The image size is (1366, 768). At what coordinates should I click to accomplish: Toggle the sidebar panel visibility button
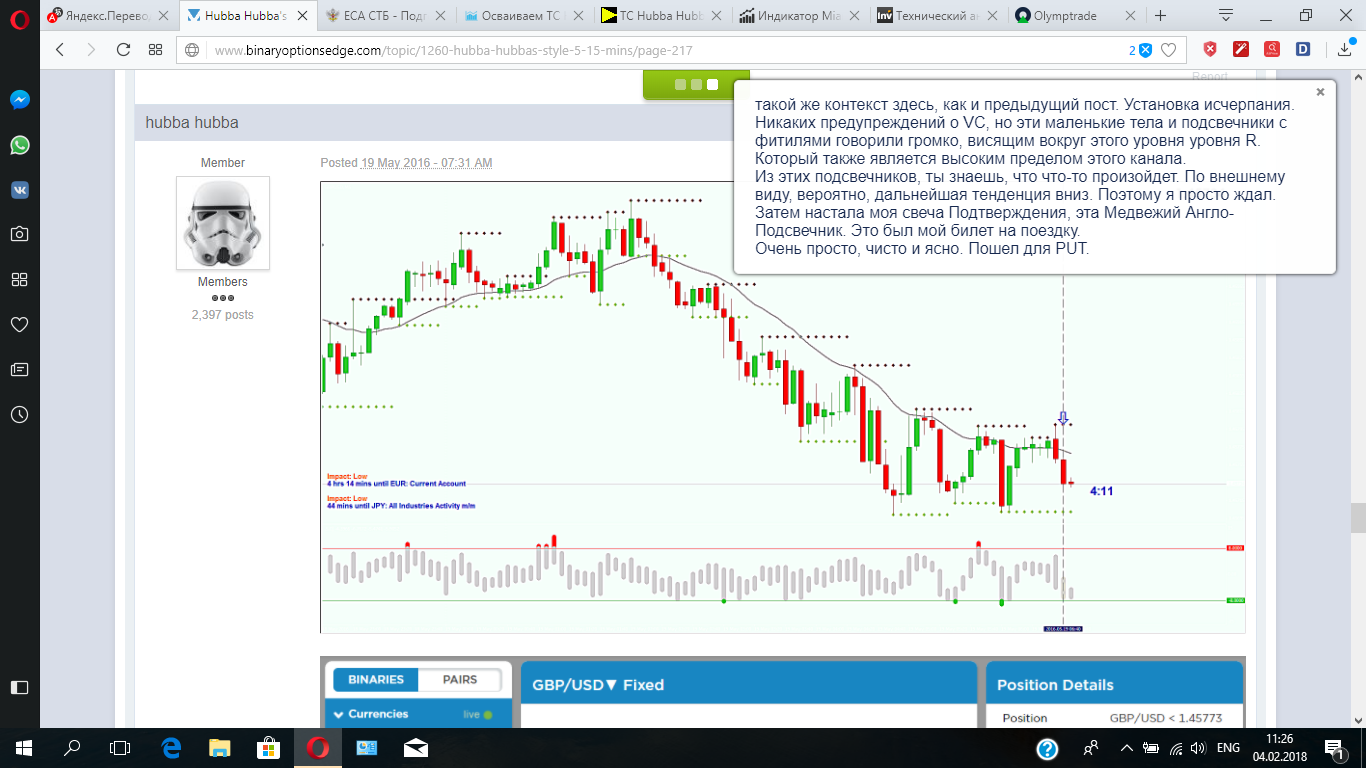point(20,687)
